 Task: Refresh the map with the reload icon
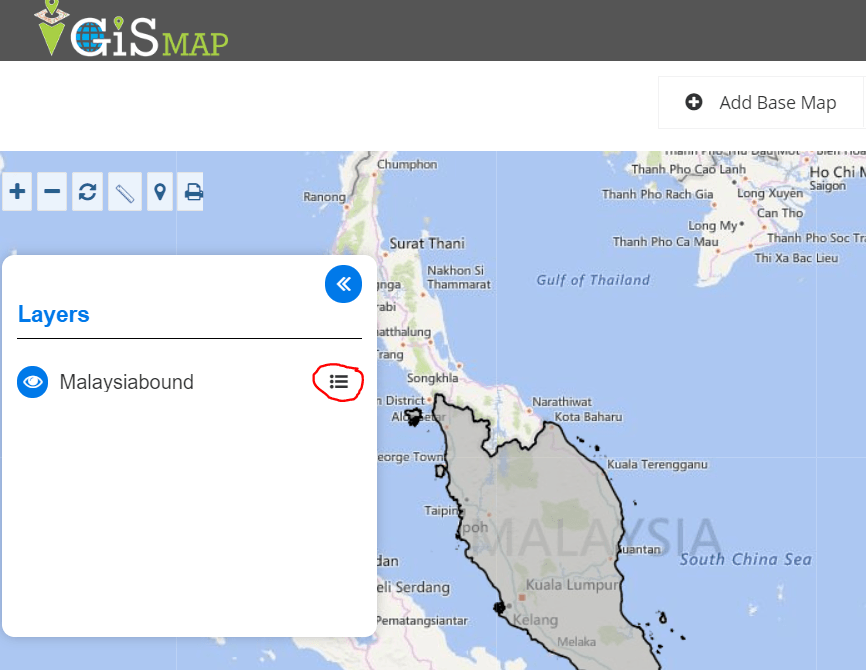[x=87, y=192]
